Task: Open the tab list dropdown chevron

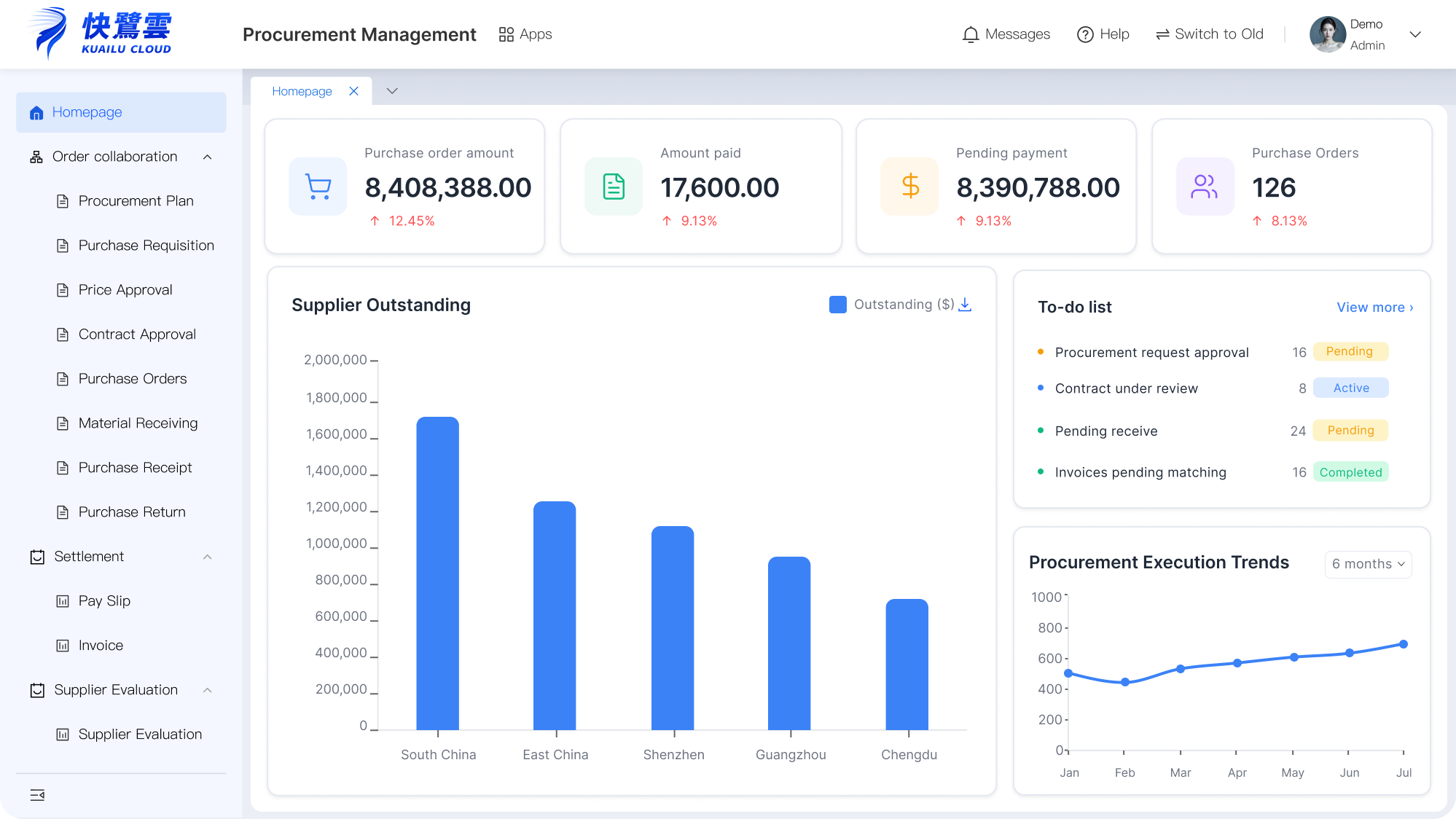Action: coord(392,91)
